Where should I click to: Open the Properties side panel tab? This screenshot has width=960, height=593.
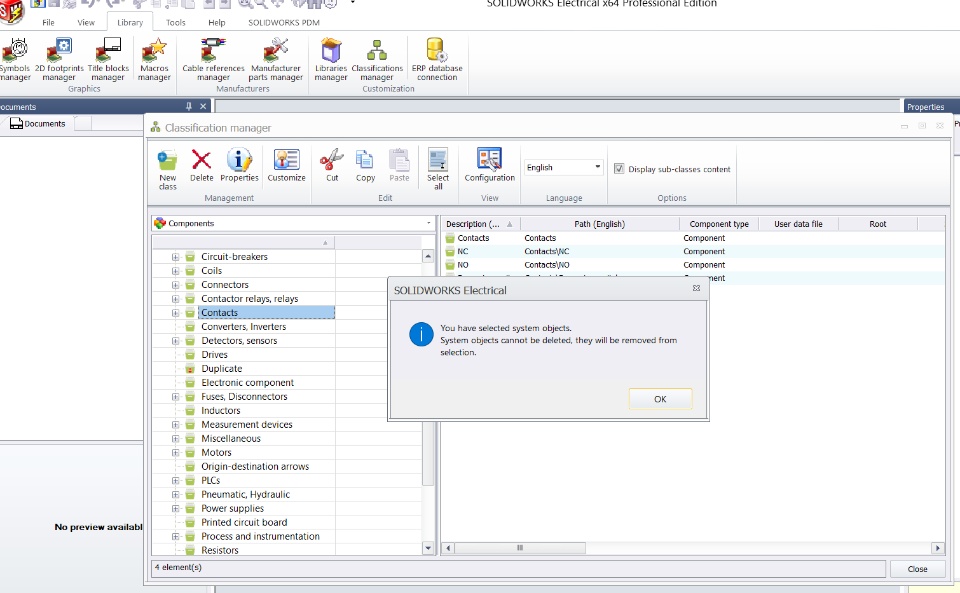click(x=925, y=106)
